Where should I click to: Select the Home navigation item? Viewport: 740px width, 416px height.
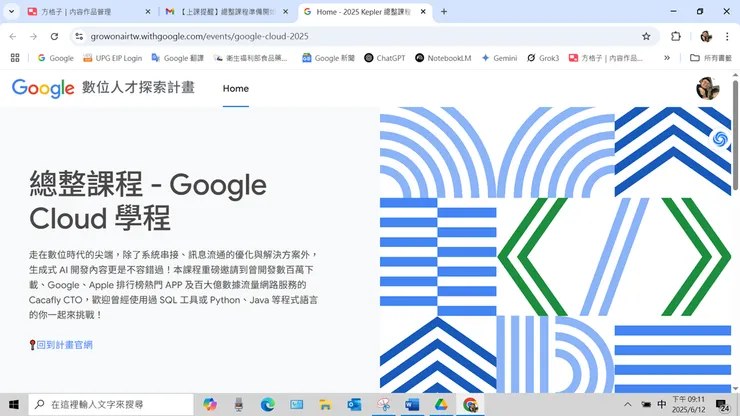[235, 88]
